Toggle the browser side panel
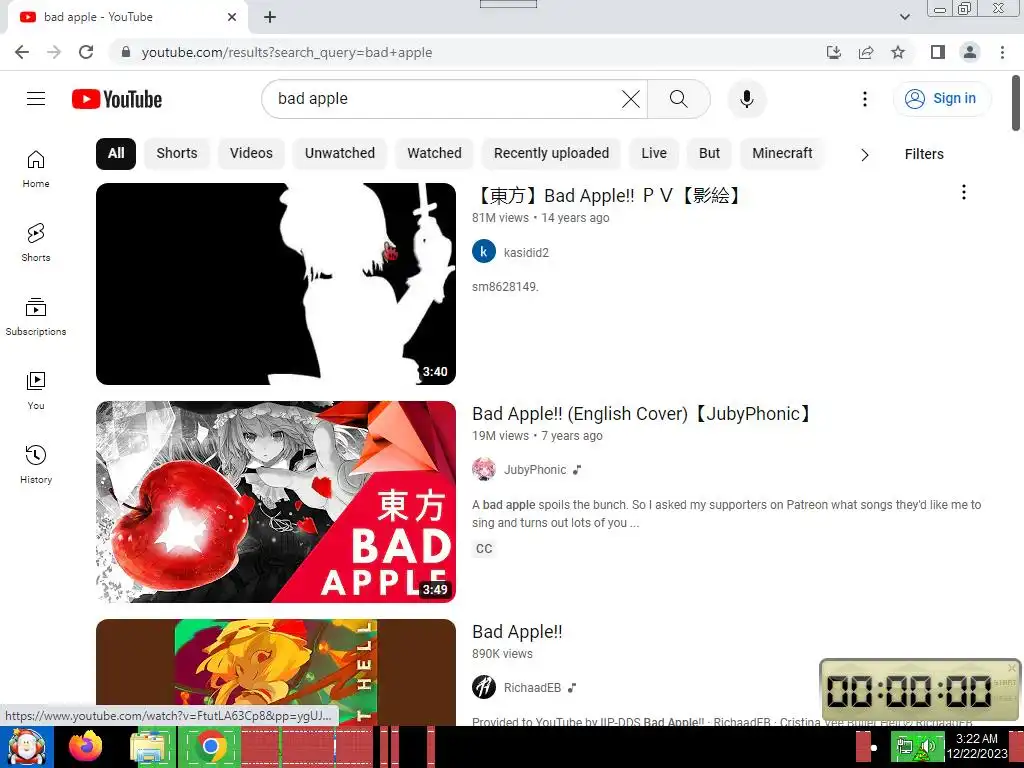1024x768 pixels. coord(938,52)
